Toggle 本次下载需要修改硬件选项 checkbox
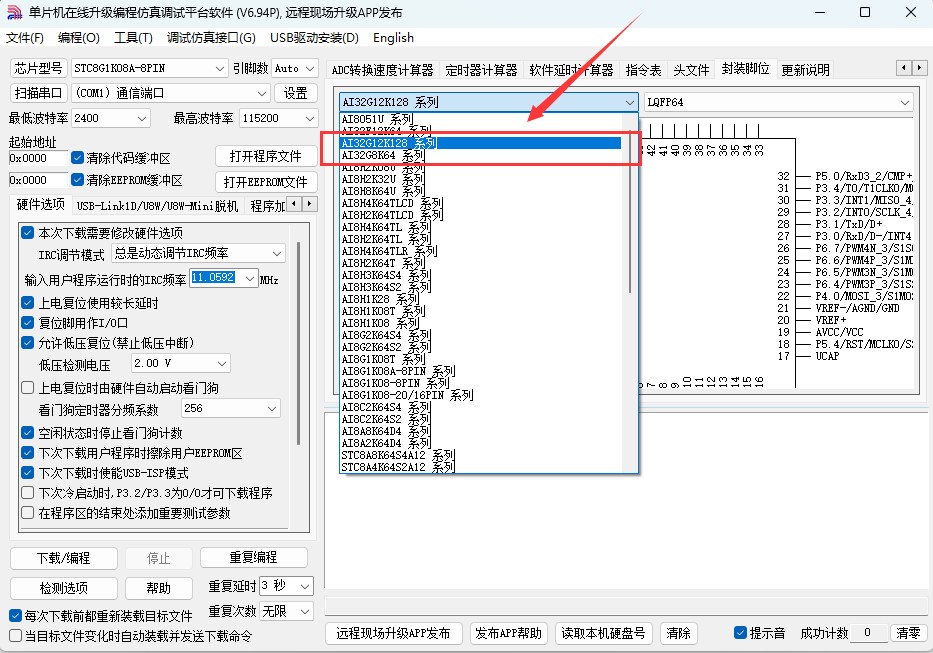This screenshot has height=653, width=933. pyautogui.click(x=27, y=233)
